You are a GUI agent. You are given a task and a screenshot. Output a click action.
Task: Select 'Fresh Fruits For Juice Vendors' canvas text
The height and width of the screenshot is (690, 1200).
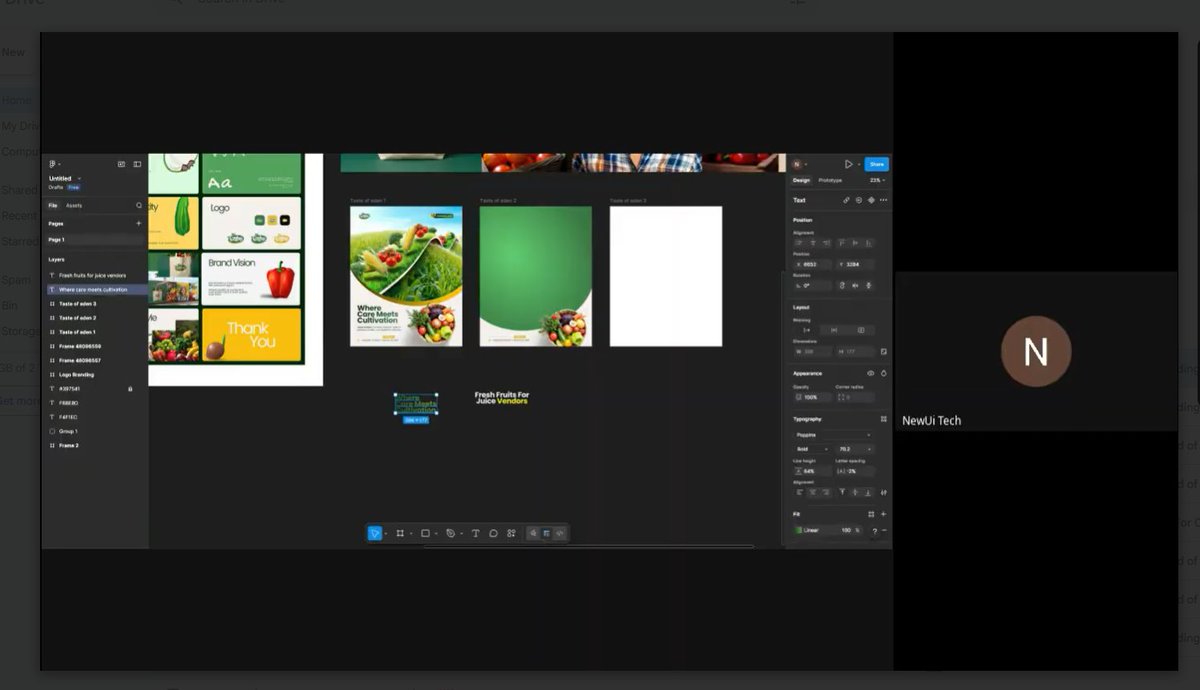(502, 398)
